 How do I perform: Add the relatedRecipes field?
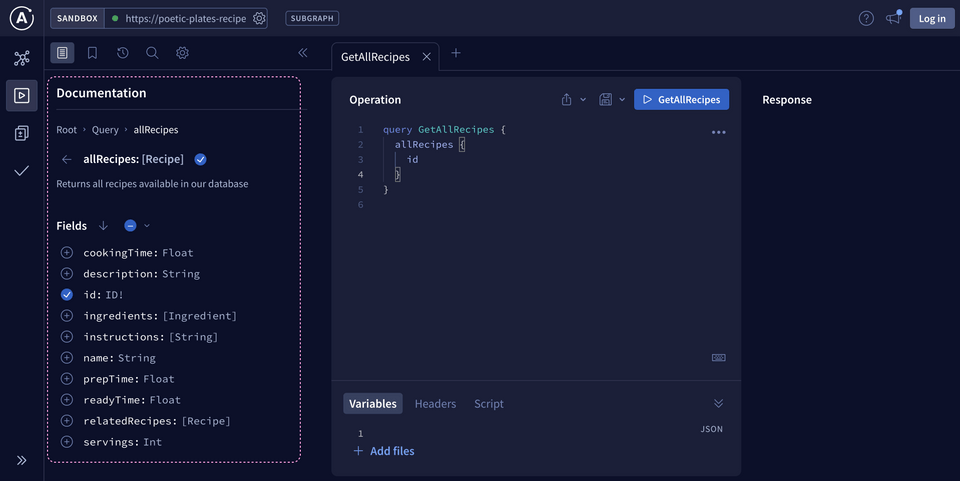pyautogui.click(x=67, y=421)
